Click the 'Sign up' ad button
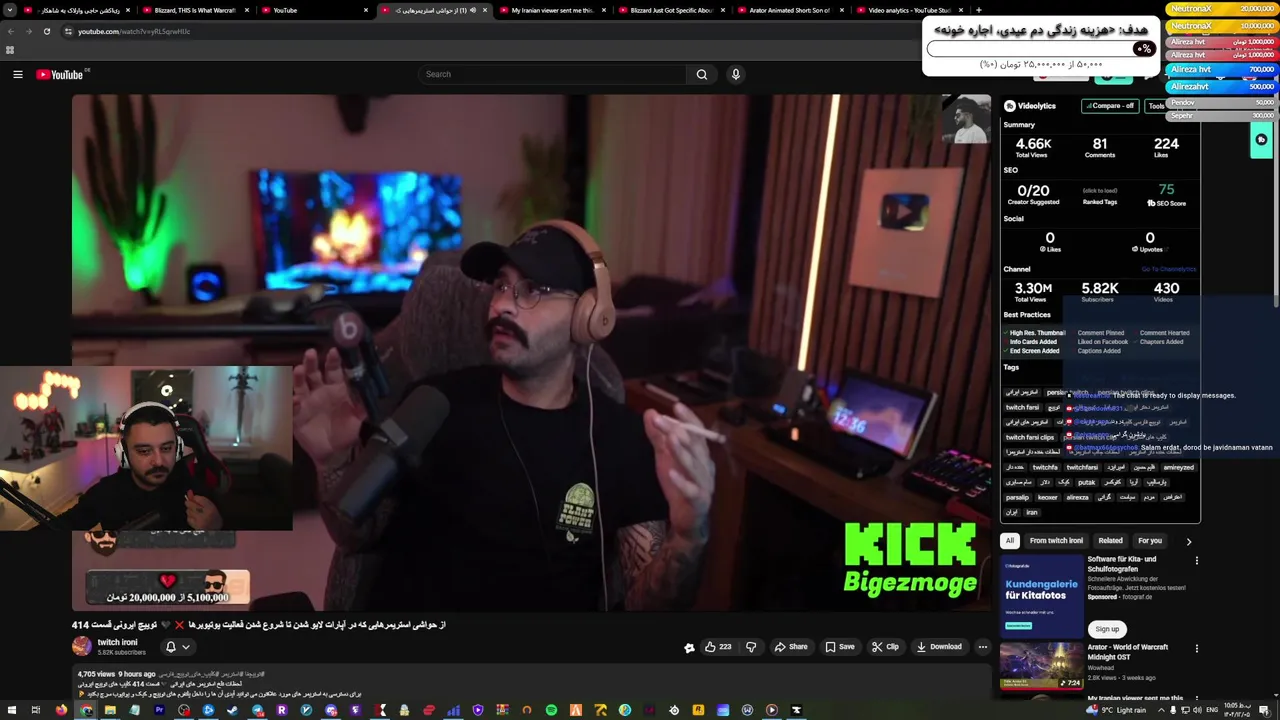 click(1107, 629)
